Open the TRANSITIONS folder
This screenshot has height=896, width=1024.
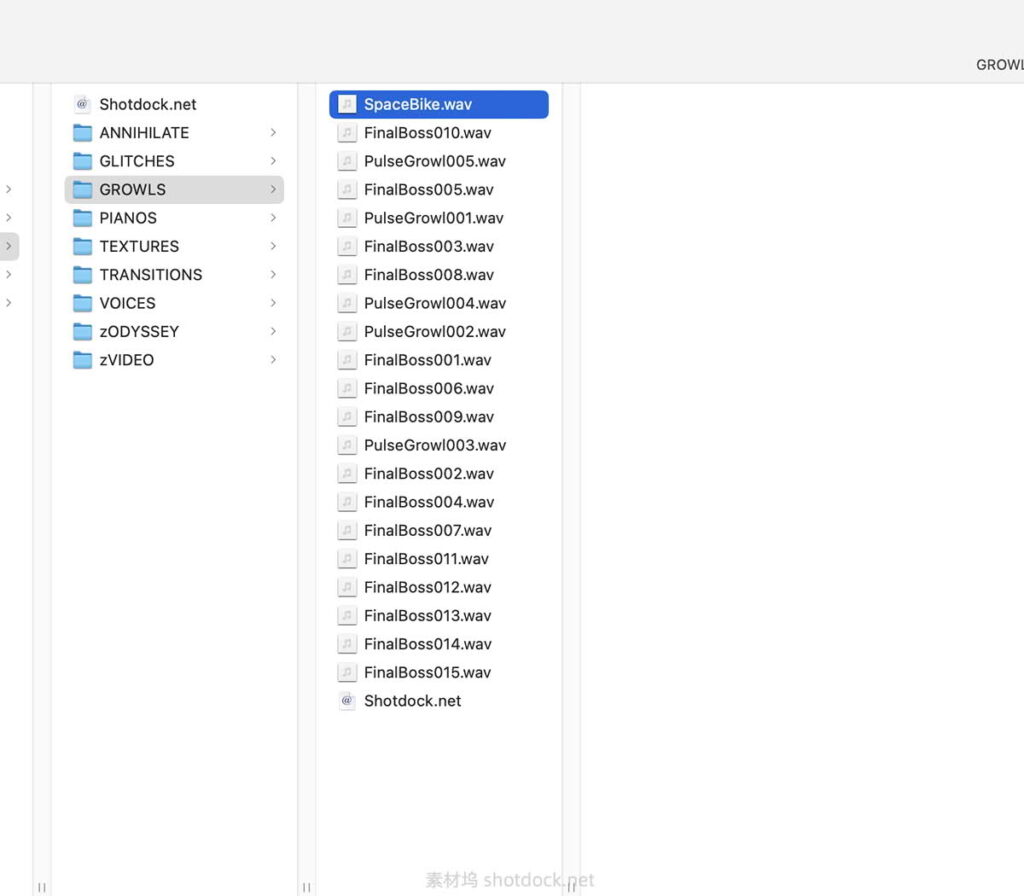click(x=150, y=275)
